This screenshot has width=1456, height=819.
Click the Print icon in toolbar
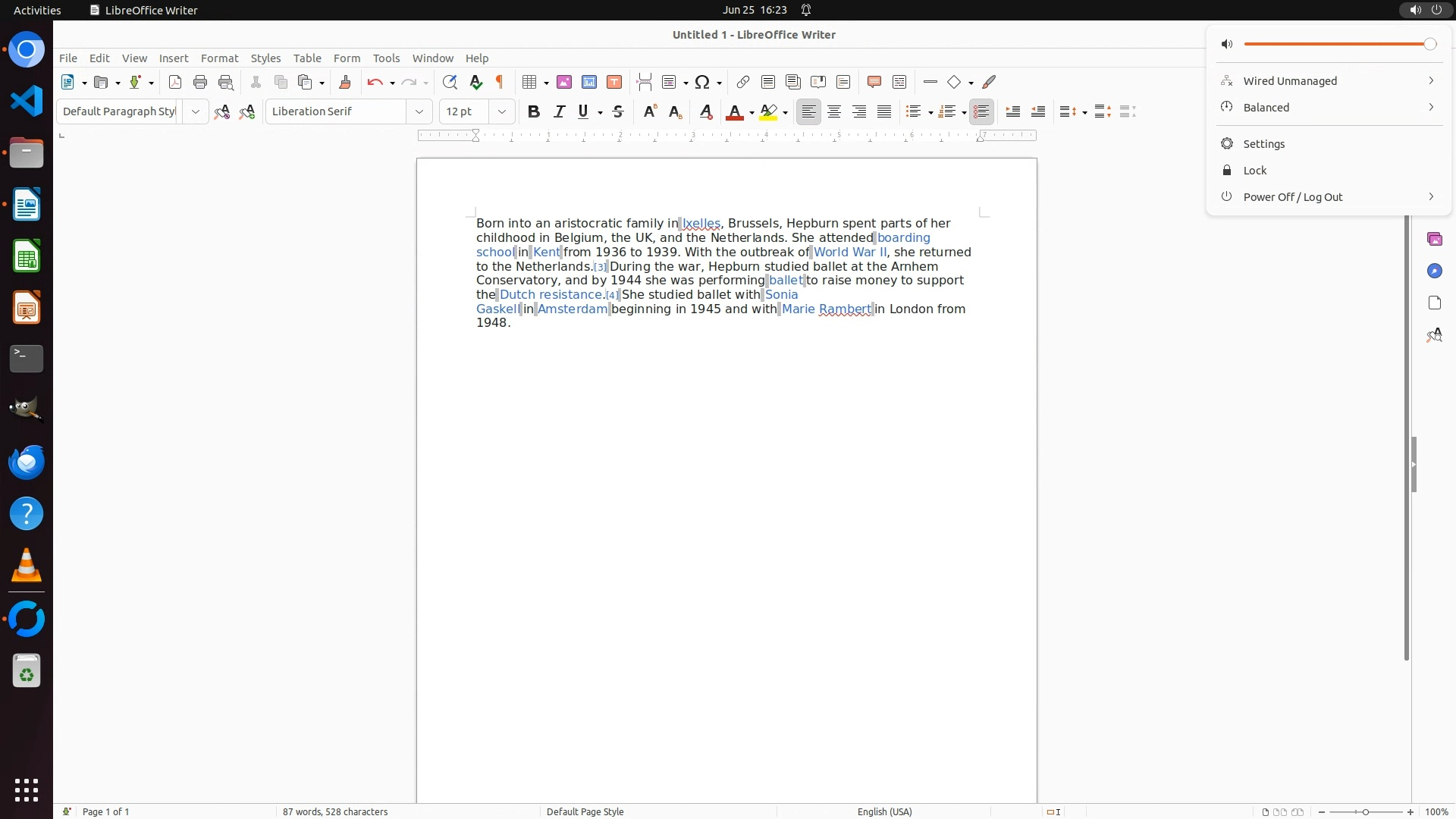click(200, 82)
